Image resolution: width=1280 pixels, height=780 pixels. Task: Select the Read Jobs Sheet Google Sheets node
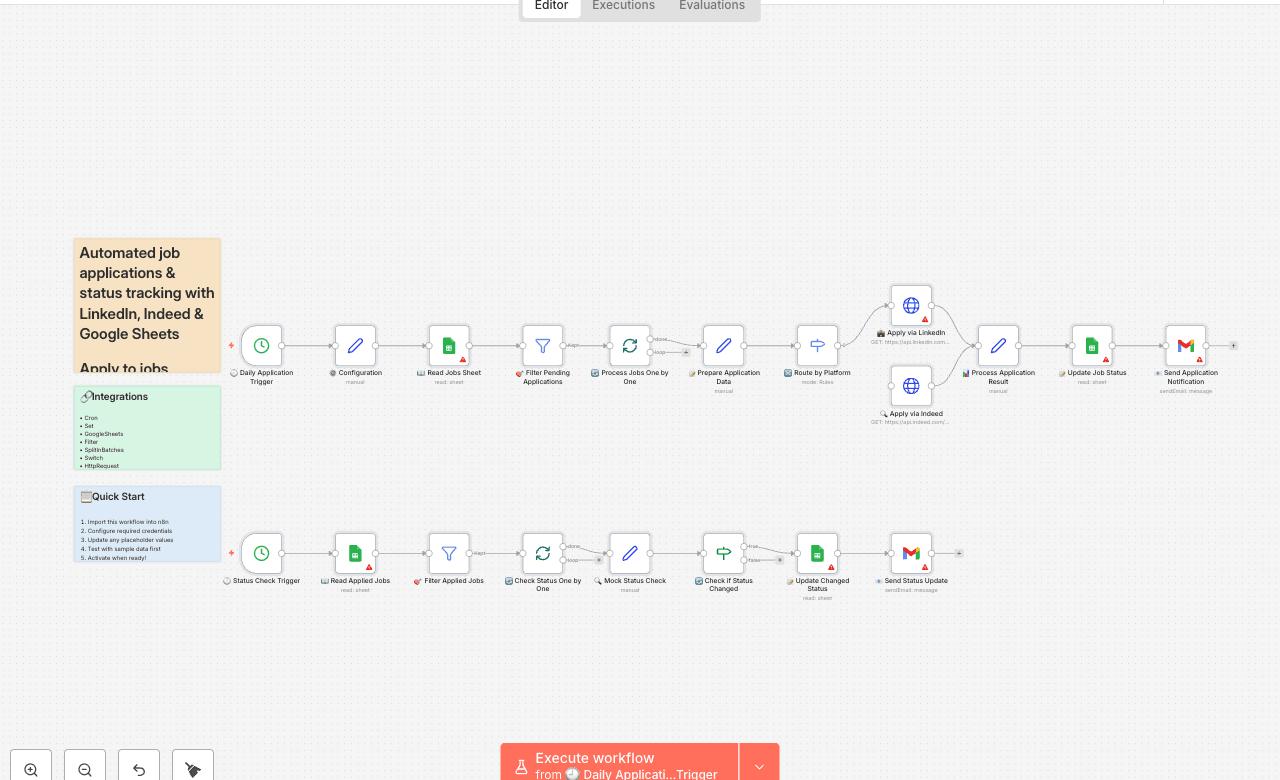[448, 344]
